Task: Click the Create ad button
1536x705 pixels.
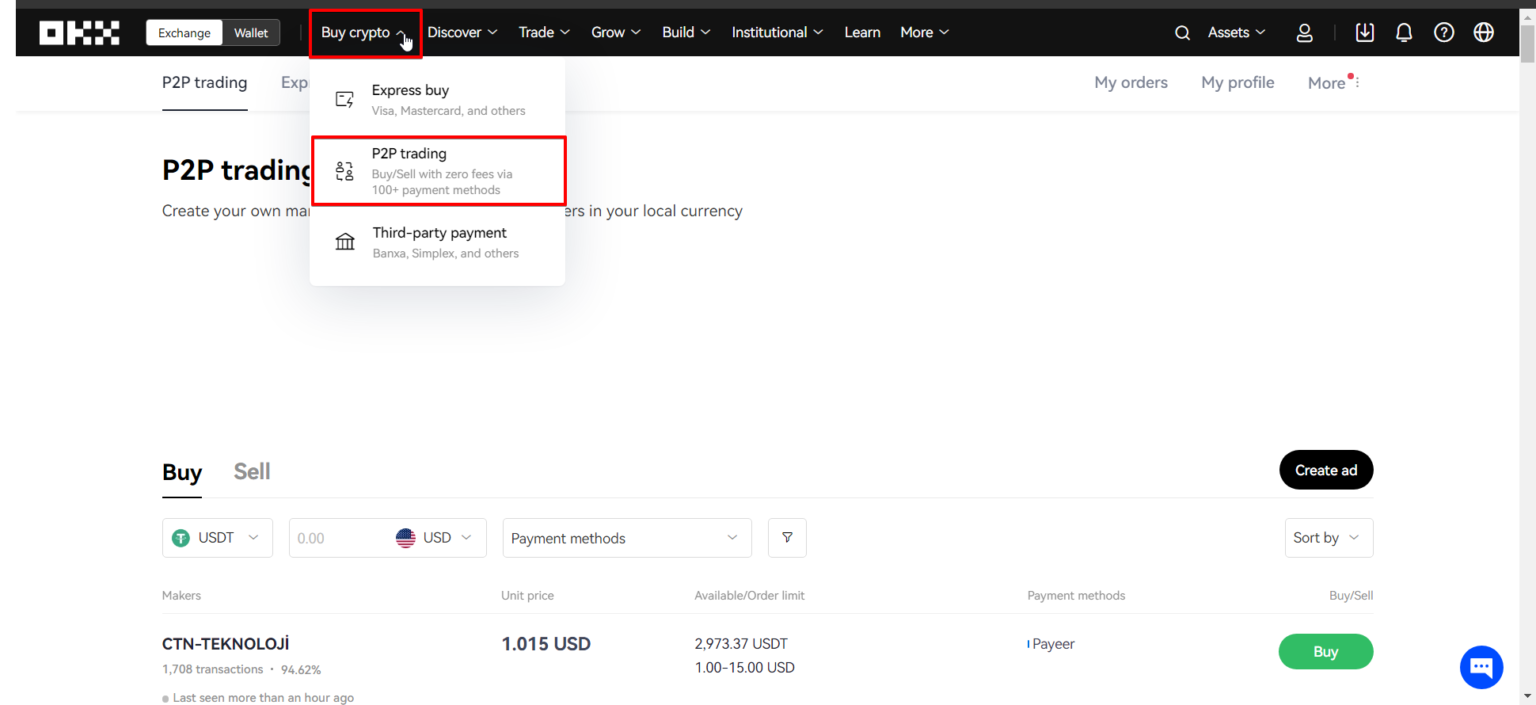Action: coord(1326,470)
